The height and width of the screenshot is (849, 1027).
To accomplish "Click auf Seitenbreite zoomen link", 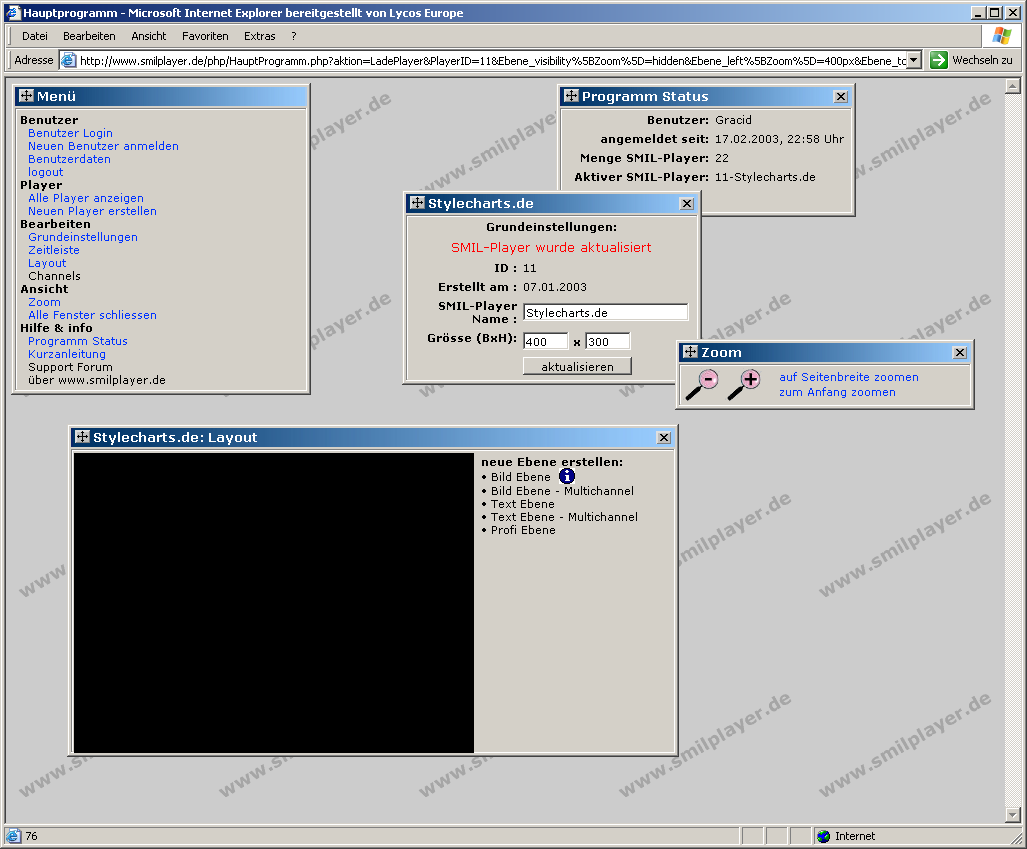I will click(848, 377).
